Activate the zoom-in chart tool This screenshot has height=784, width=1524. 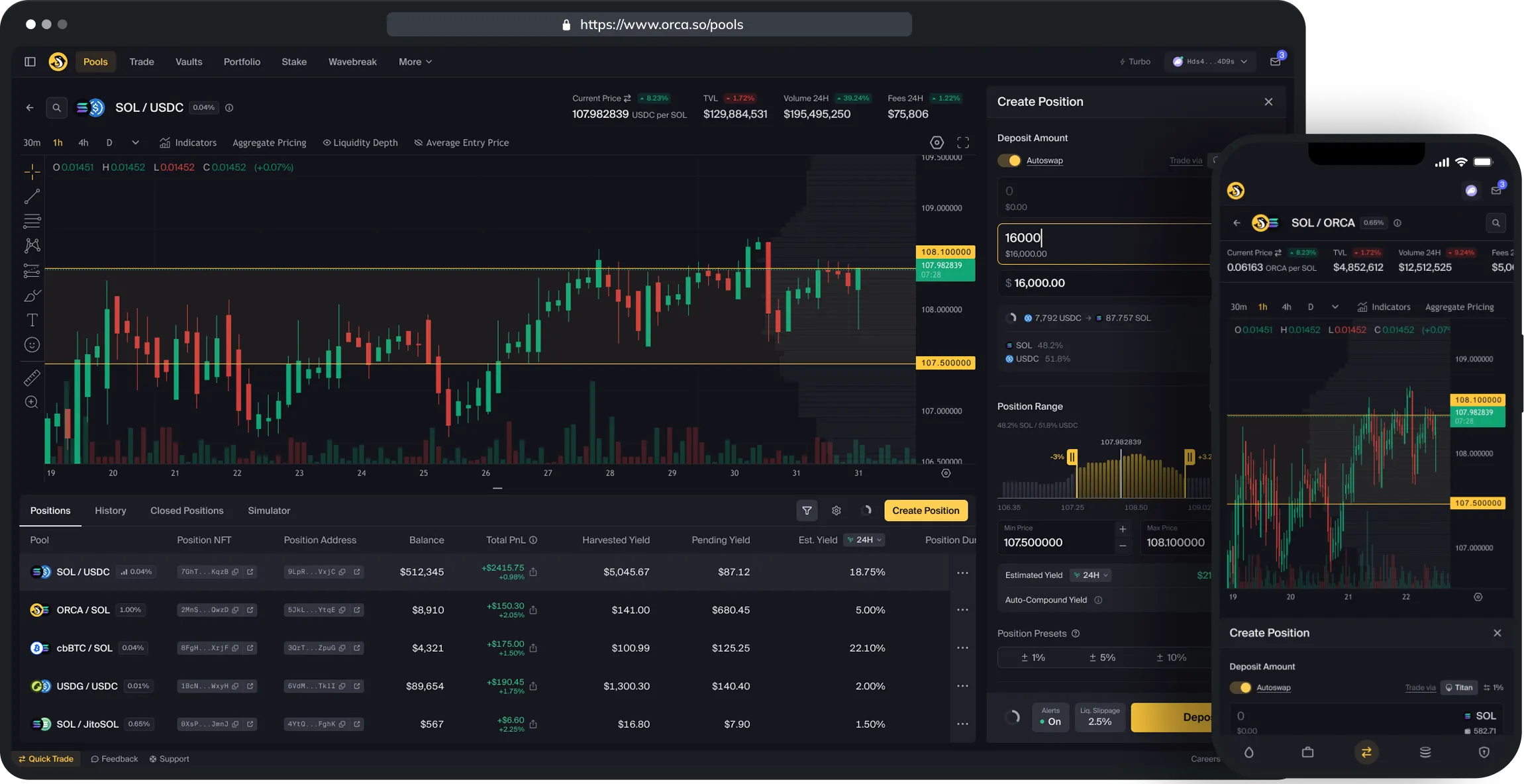[x=32, y=403]
